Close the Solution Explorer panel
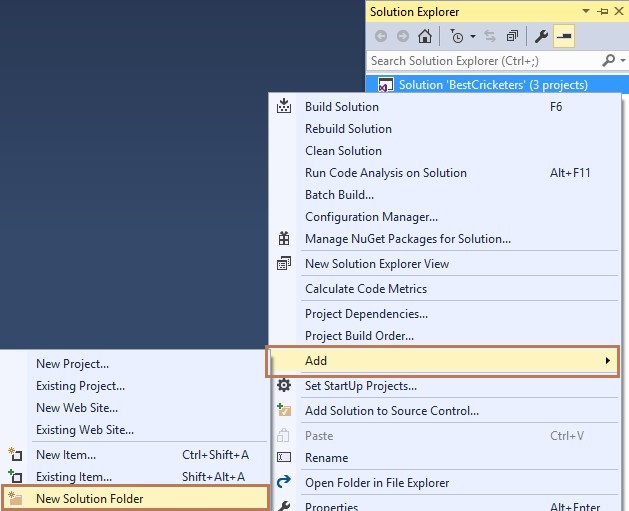 coord(619,11)
